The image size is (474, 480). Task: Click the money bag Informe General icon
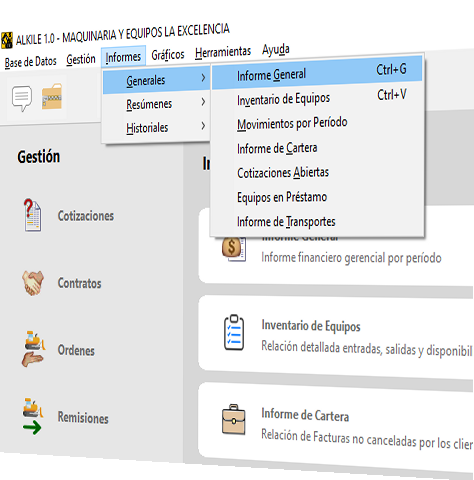(233, 248)
